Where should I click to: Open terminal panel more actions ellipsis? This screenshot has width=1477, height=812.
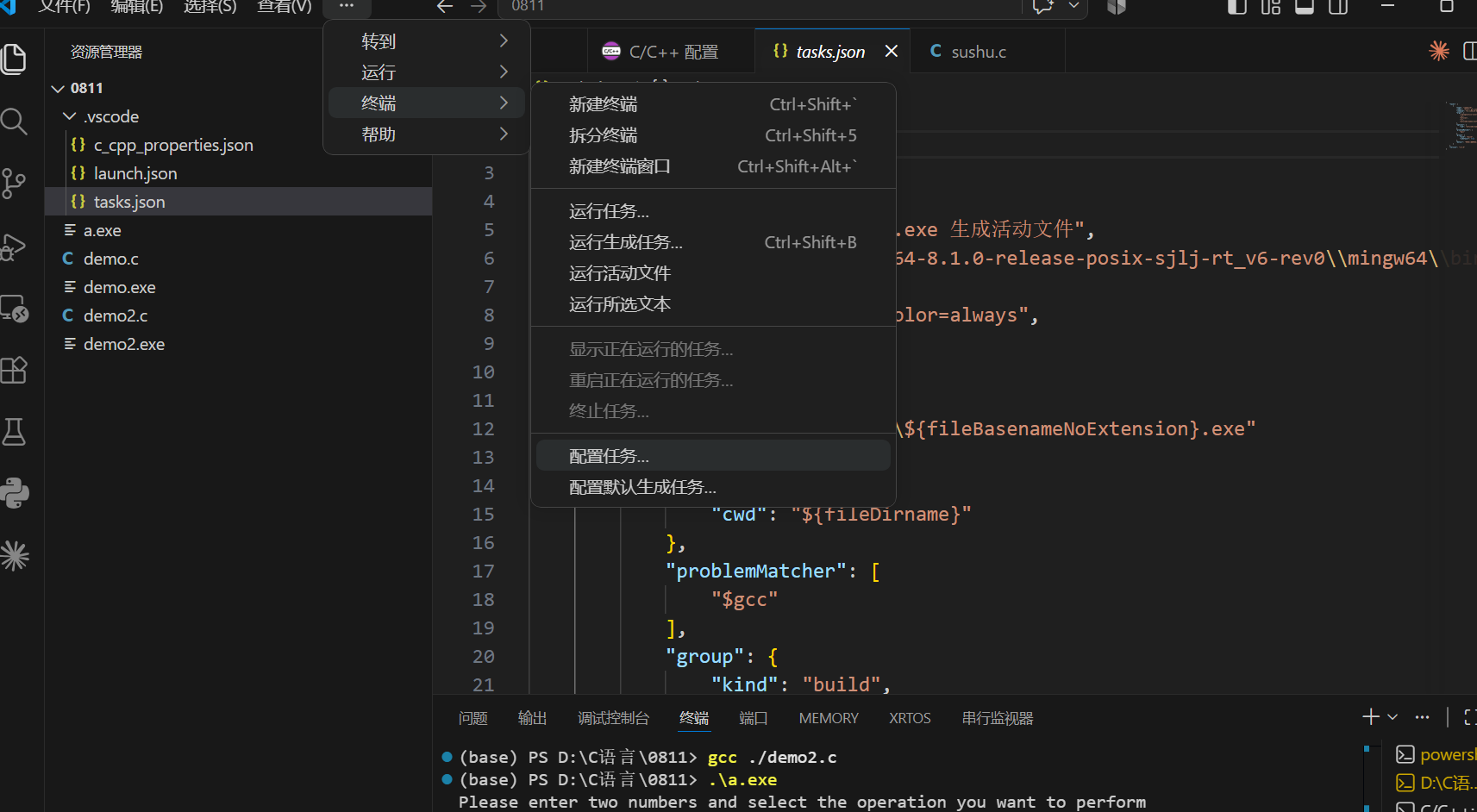1423,717
